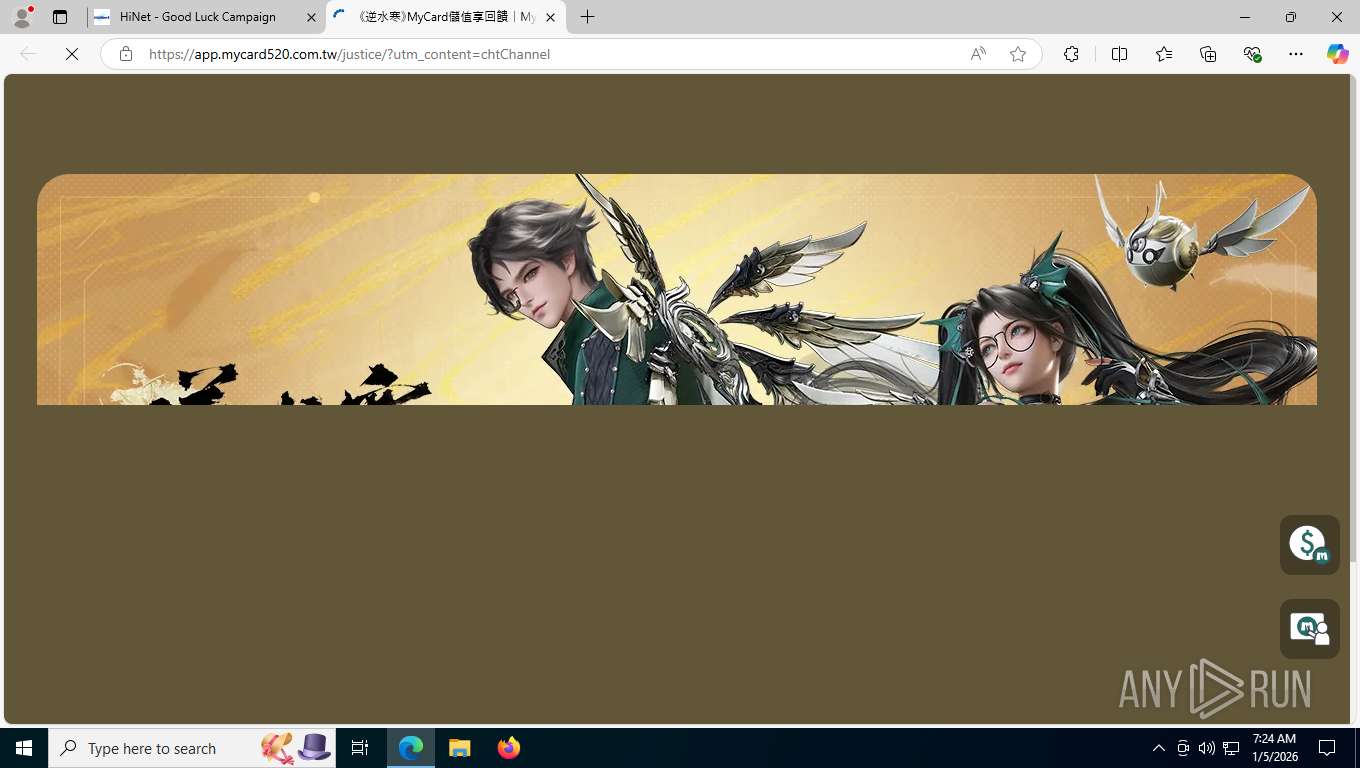Open the Windows Start menu
1360x768 pixels.
[24, 748]
